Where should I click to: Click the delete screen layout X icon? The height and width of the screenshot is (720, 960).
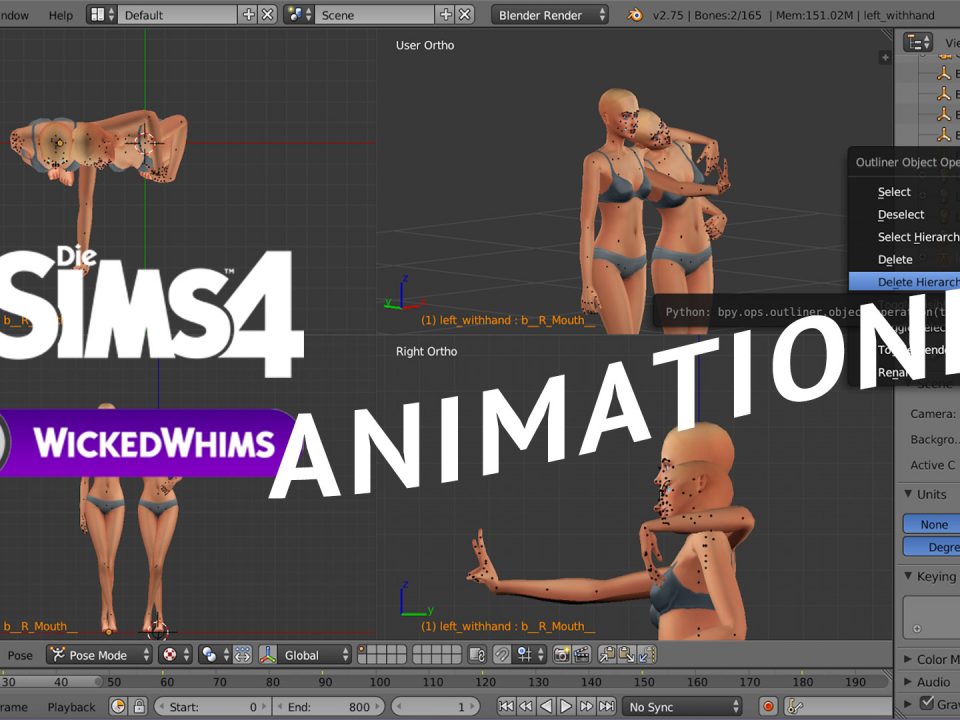click(x=268, y=15)
